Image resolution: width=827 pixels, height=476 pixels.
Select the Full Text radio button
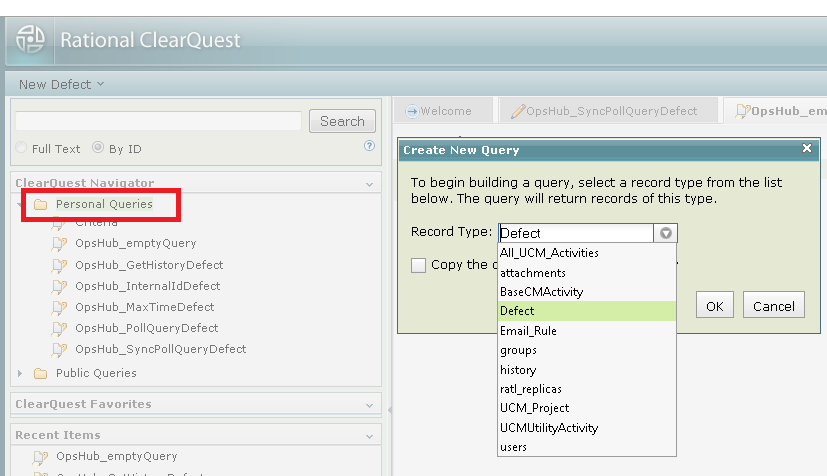(22, 149)
